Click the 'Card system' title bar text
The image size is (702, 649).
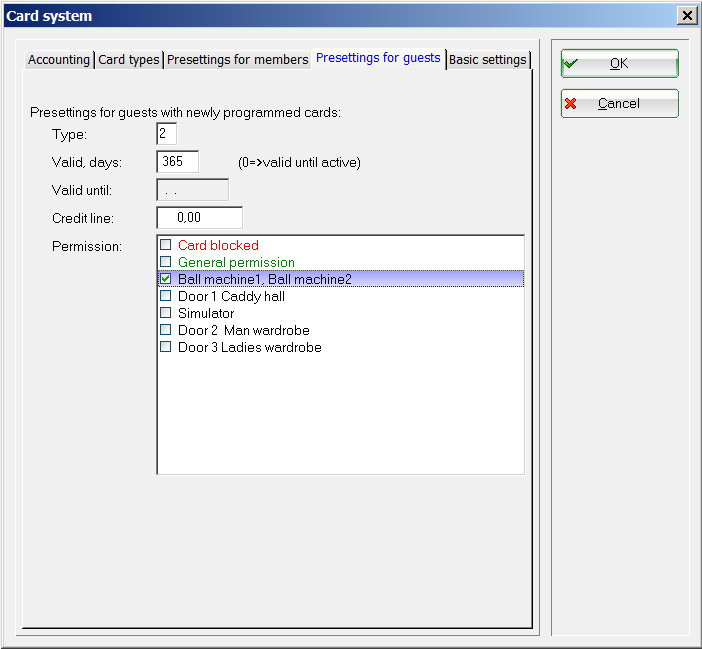pyautogui.click(x=49, y=16)
